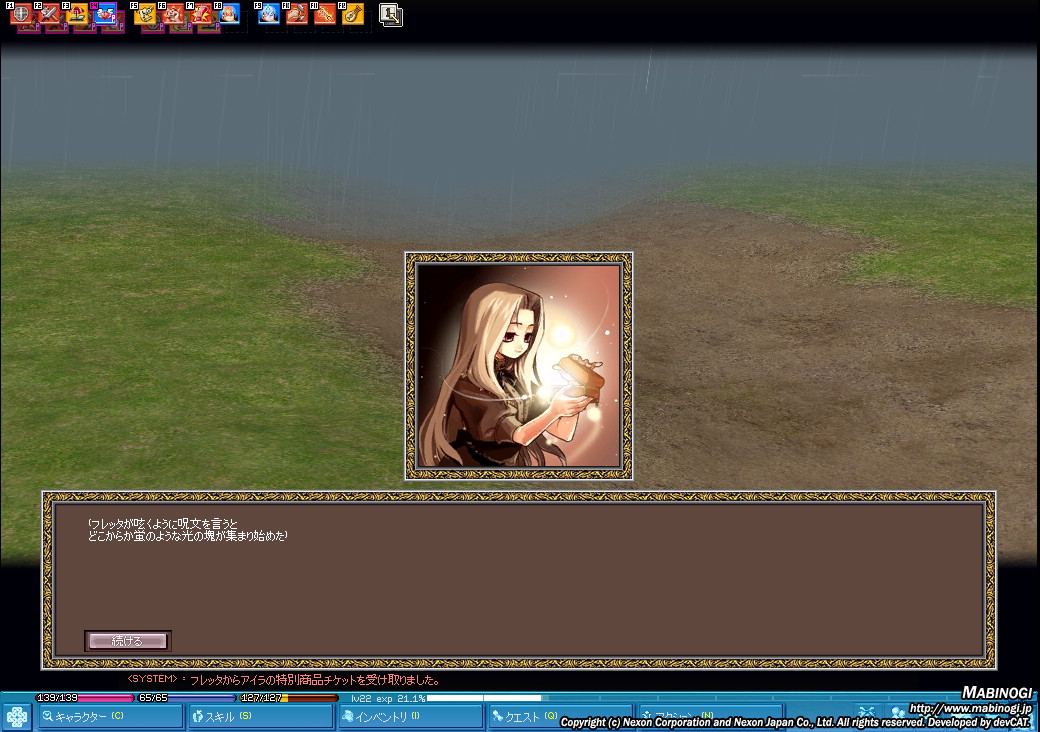Activate the F5 yellow hotkey skill icon
Screen dimensions: 1040x732
[x=145, y=13]
